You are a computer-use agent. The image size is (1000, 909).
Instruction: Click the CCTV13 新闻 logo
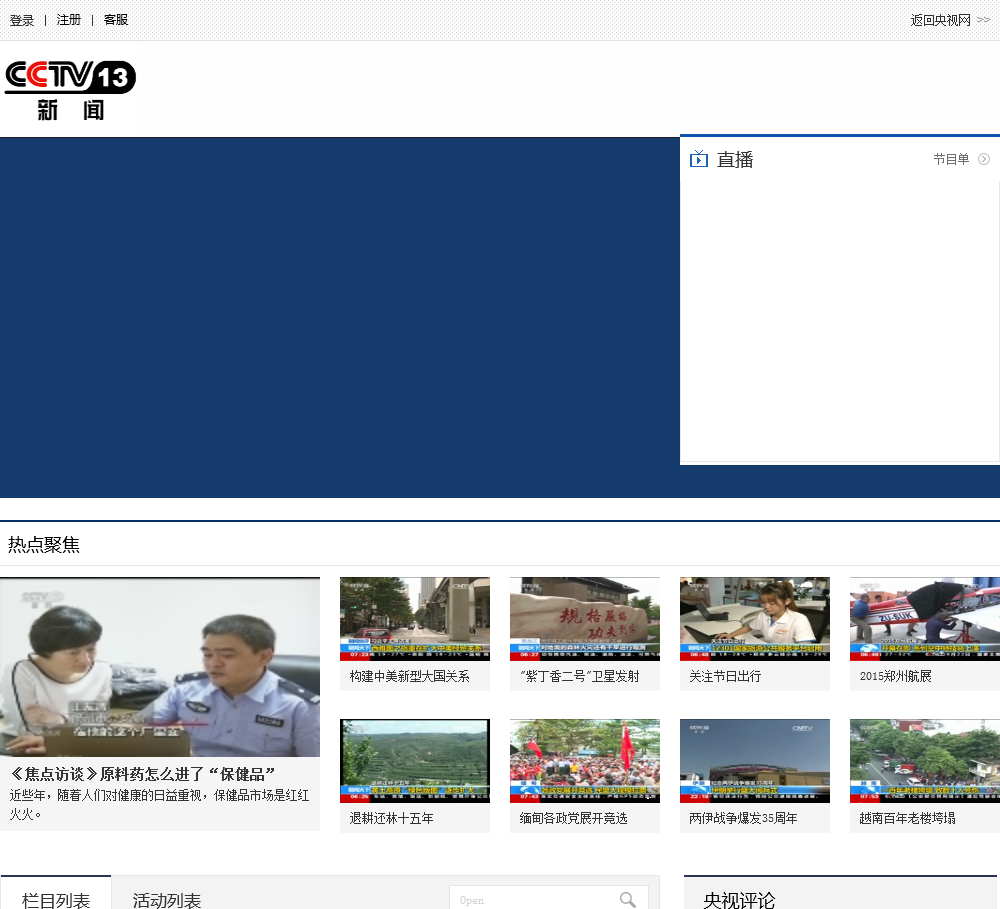click(x=70, y=90)
